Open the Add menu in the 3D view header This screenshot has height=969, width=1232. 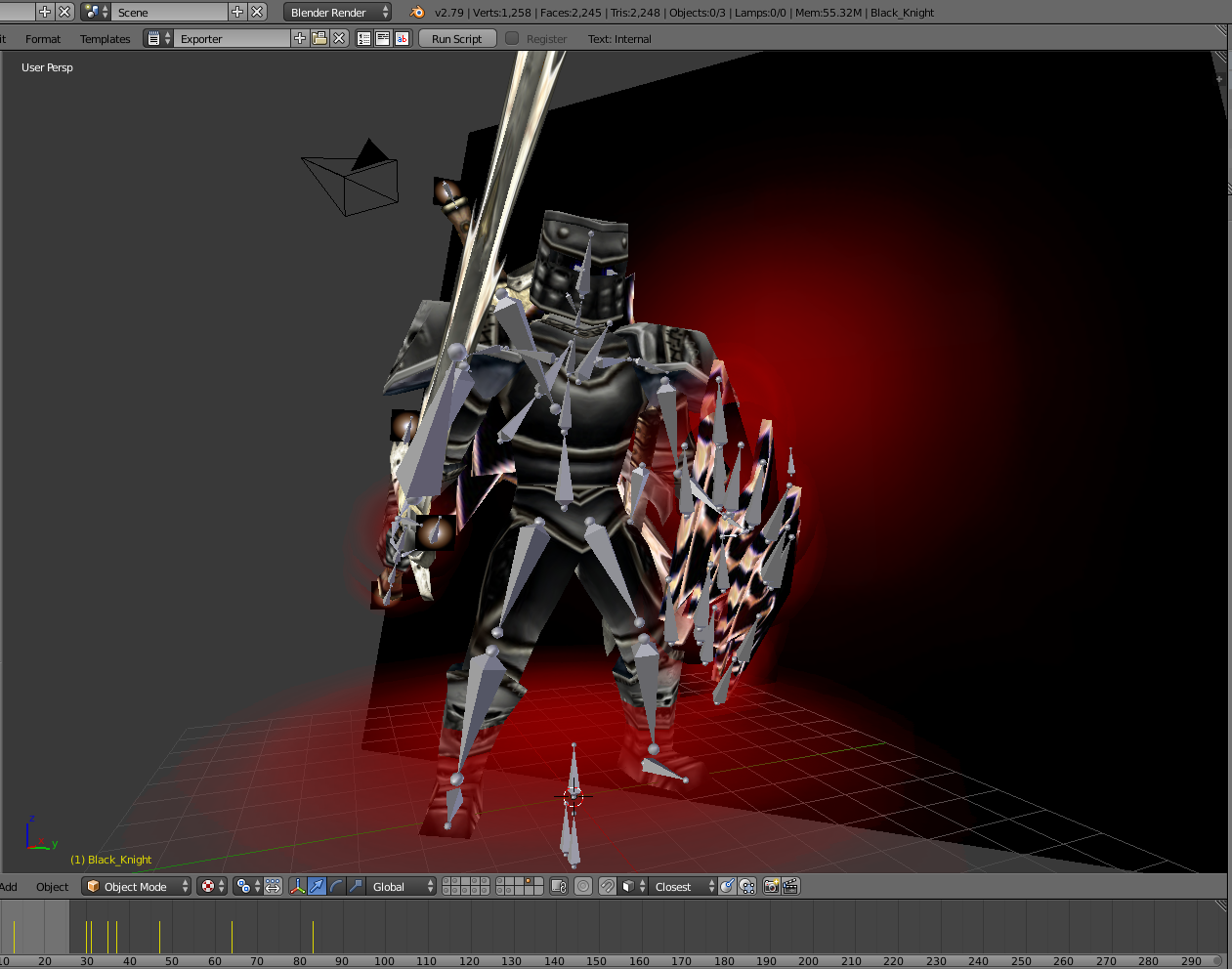point(9,887)
